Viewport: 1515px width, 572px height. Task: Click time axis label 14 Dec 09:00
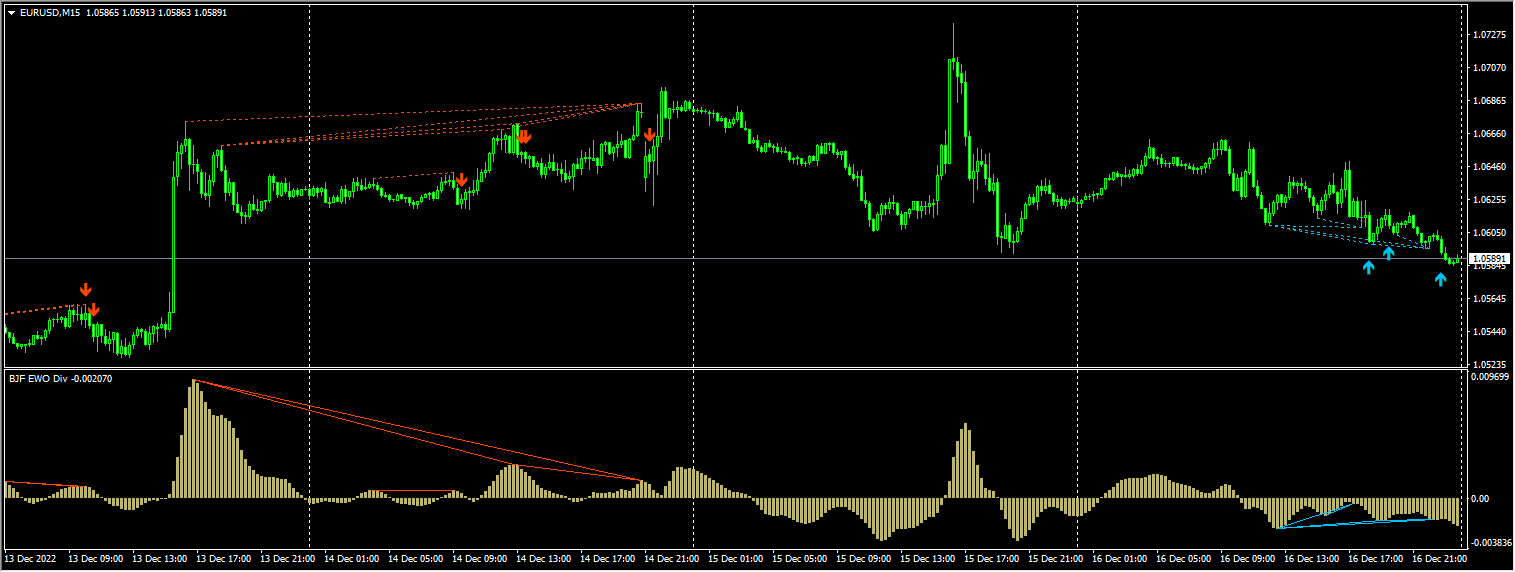[x=480, y=558]
